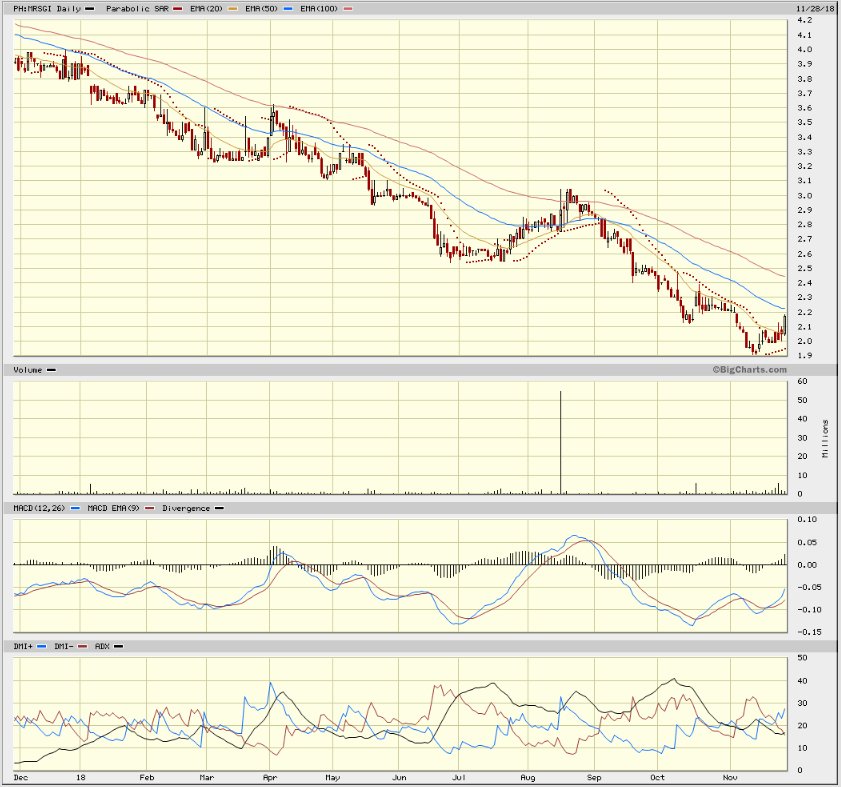
Task: Open the ©BigCharts.com credit text
Action: (749, 370)
